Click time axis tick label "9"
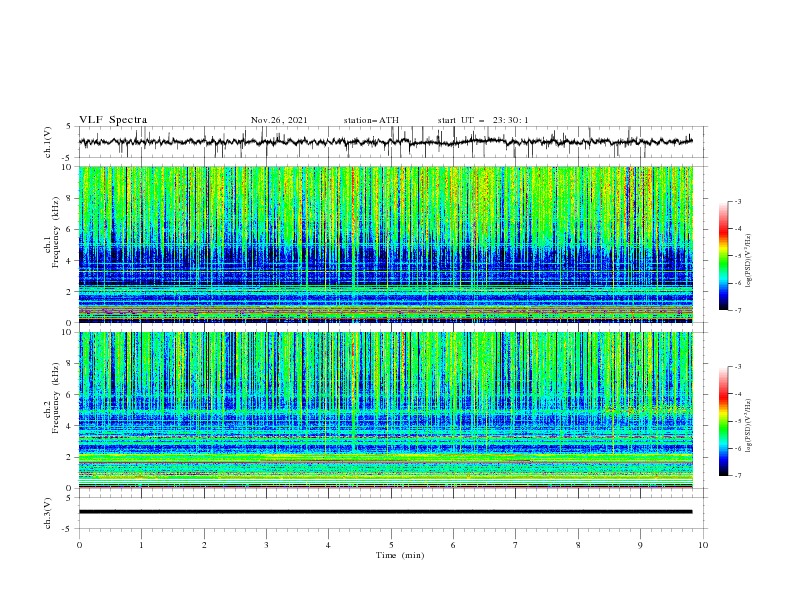Image resolution: width=792 pixels, height=612 pixels. [x=640, y=545]
